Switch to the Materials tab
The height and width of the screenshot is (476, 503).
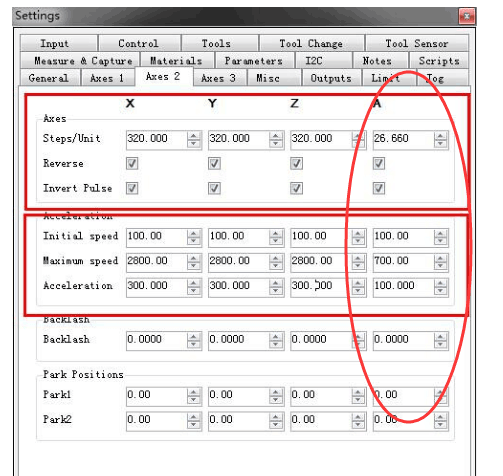pyautogui.click(x=177, y=61)
